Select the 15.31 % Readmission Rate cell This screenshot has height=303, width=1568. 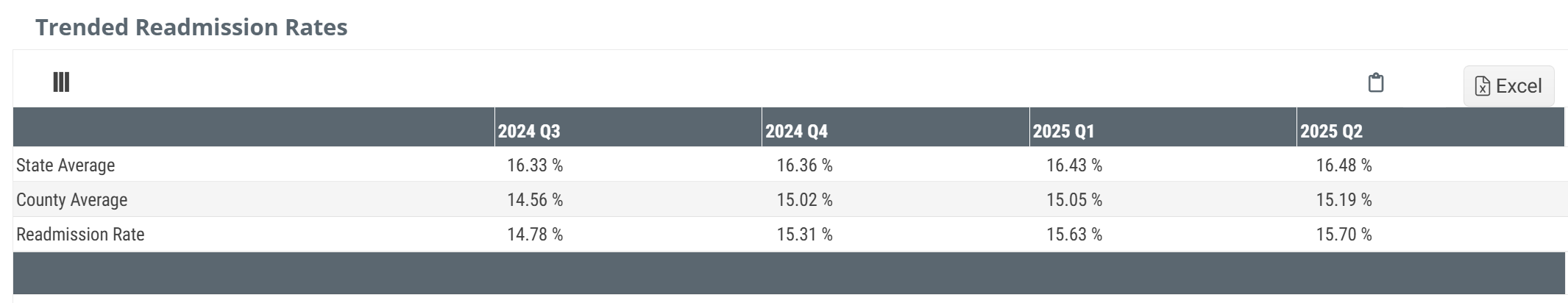click(x=804, y=235)
